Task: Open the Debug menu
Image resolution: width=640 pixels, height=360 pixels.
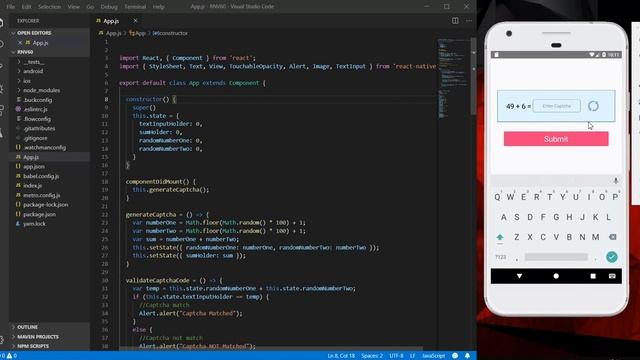Action: pyautogui.click(x=109, y=7)
